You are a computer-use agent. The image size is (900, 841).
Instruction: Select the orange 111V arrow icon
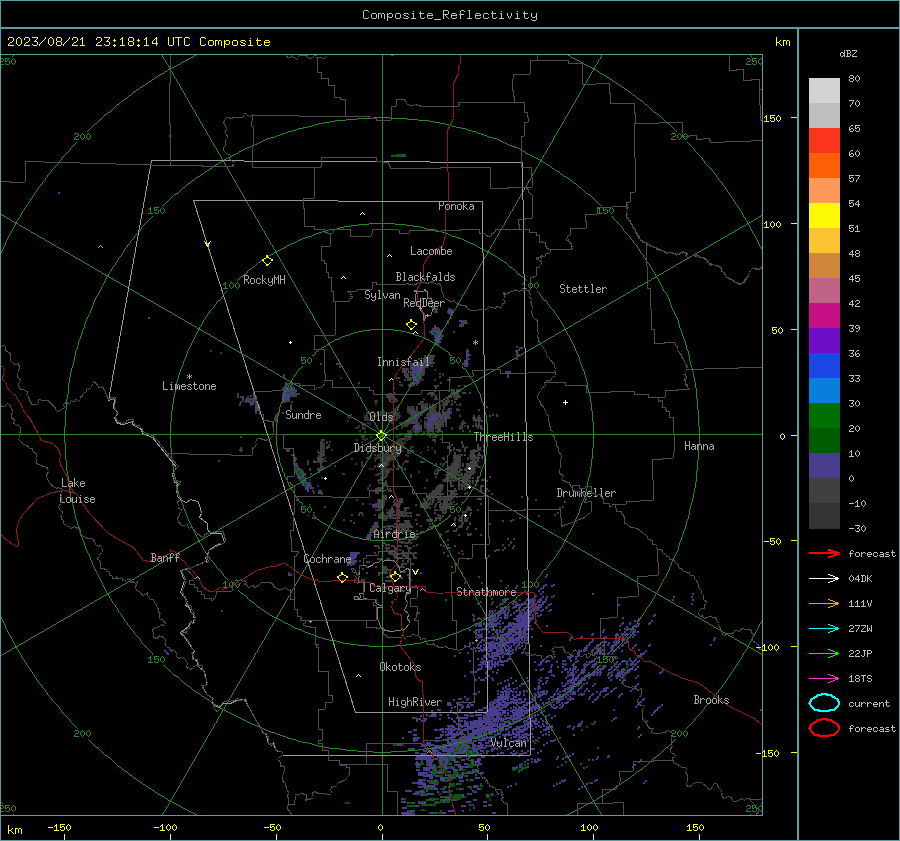824,603
